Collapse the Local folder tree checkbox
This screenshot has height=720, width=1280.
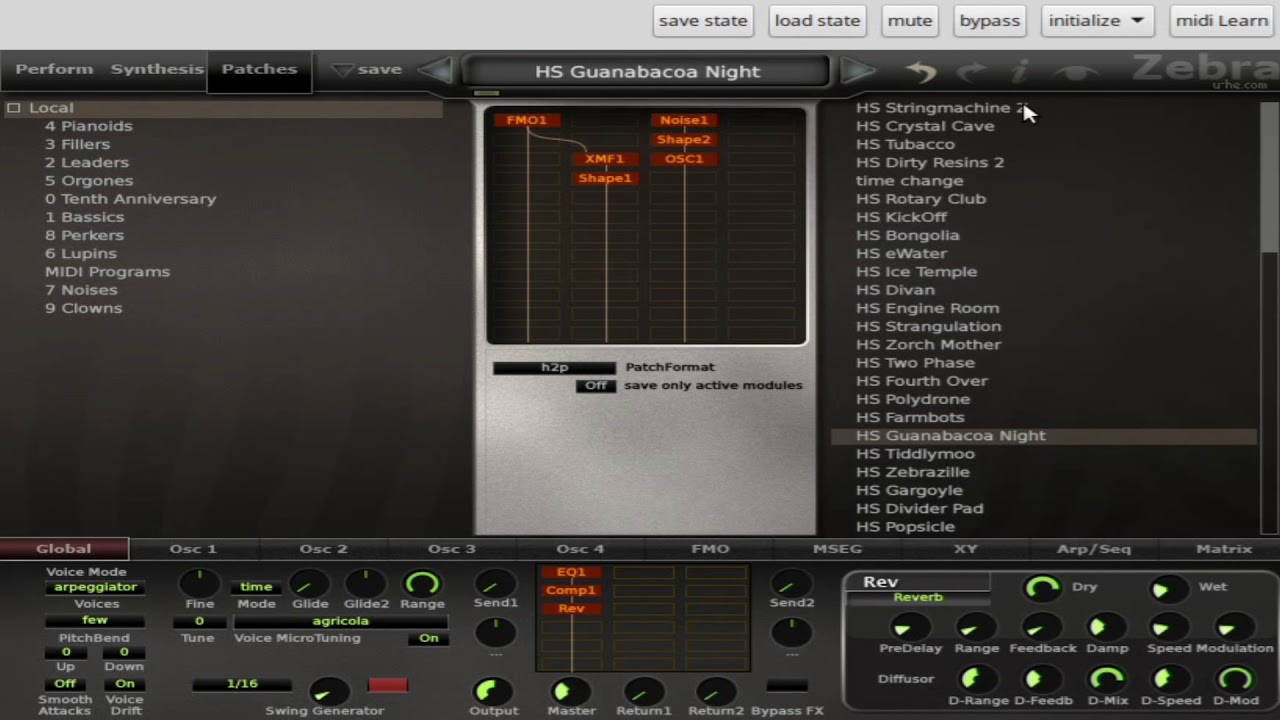14,108
